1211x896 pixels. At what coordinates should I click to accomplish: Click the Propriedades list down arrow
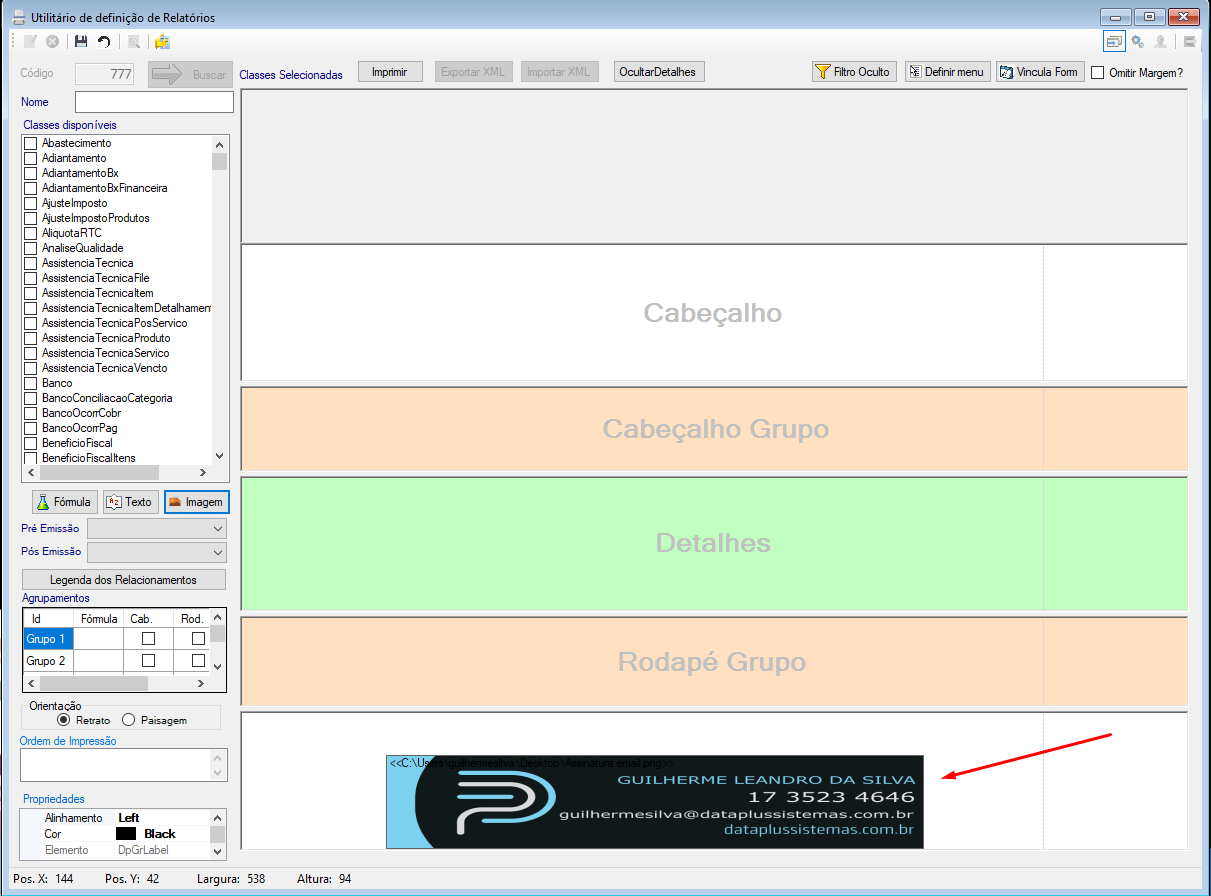pyautogui.click(x=218, y=850)
